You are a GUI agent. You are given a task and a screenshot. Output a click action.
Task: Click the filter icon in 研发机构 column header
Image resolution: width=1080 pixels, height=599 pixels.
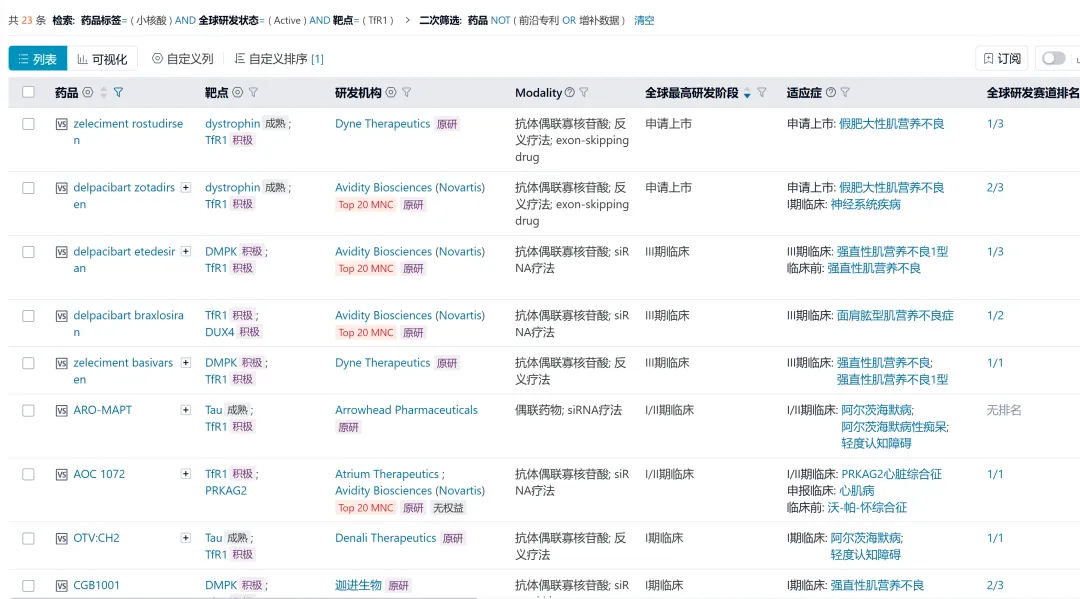pyautogui.click(x=406, y=92)
